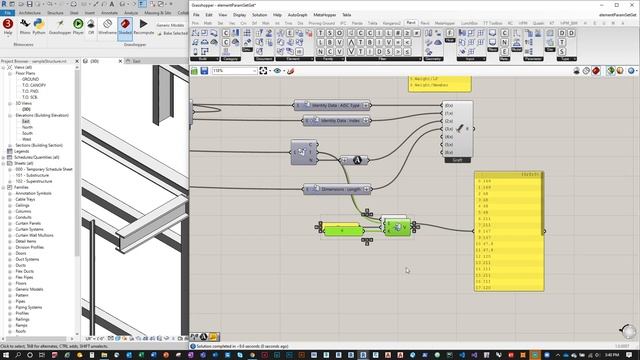Expand Sections (Building Section) node
The image size is (640, 360).
(x=10, y=145)
